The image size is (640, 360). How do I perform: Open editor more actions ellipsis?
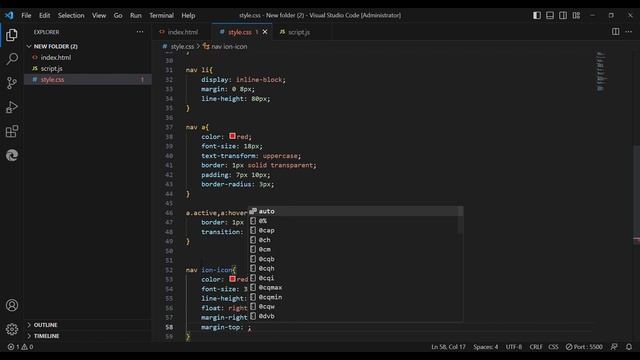coord(629,32)
